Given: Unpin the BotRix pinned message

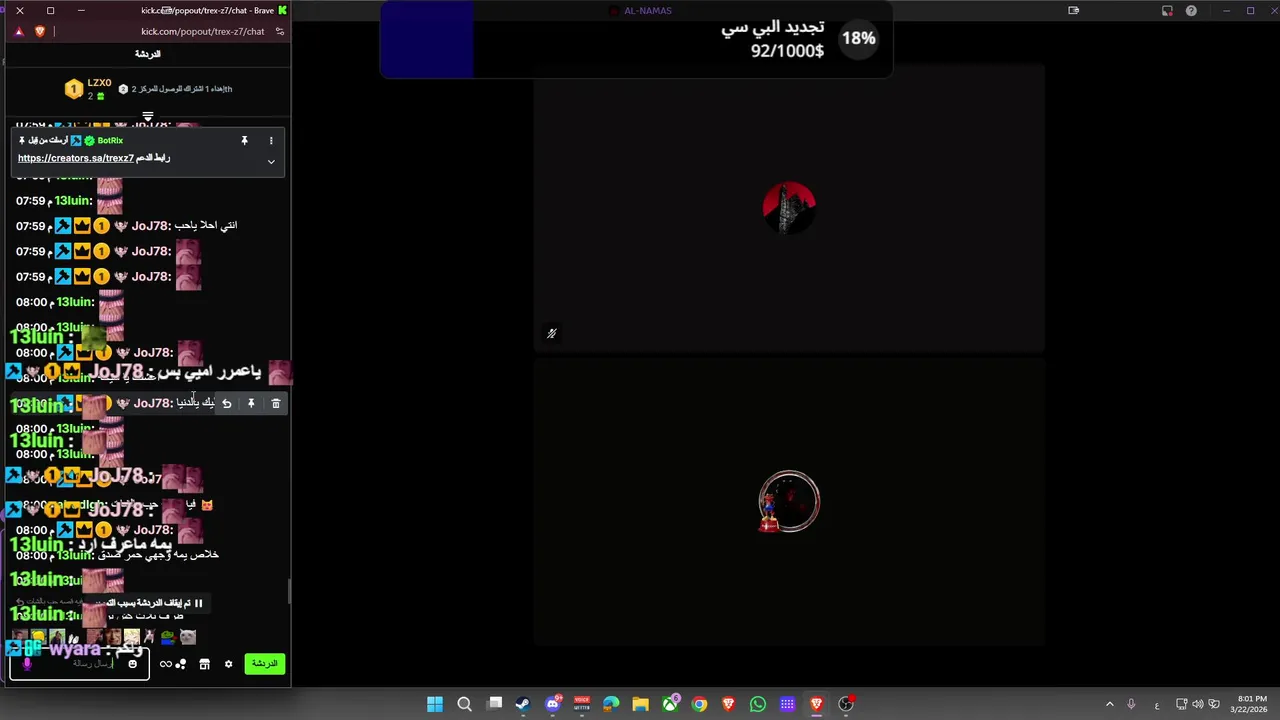Looking at the screenshot, I should [x=244, y=141].
